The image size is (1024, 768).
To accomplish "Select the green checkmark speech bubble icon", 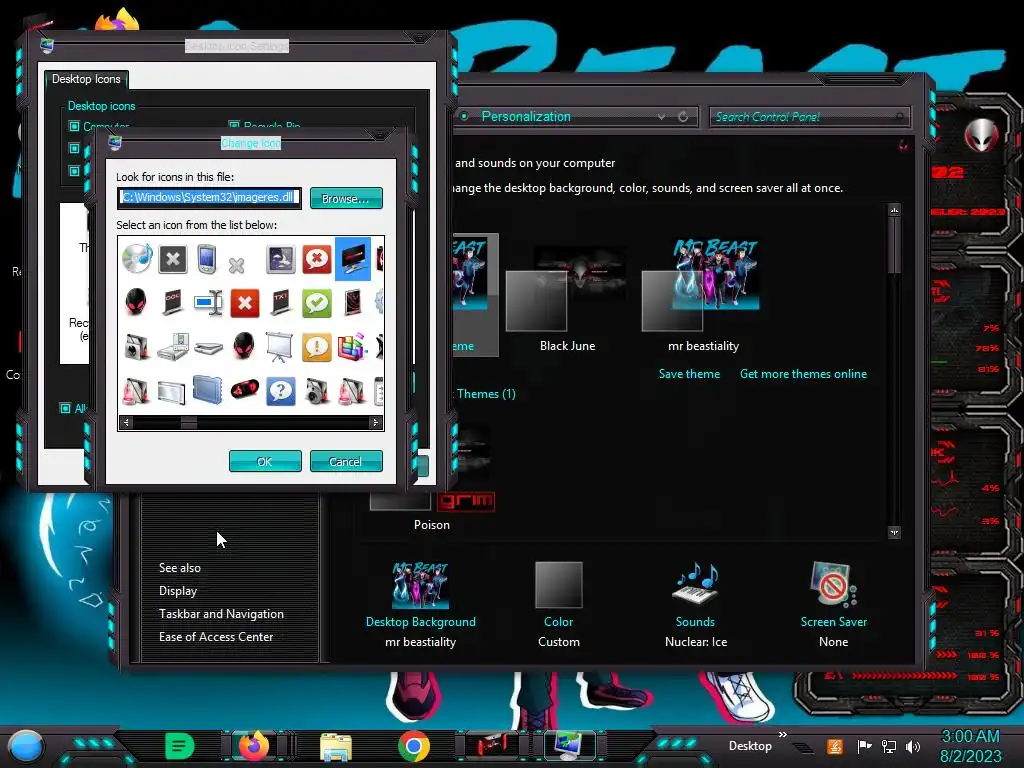I will point(317,303).
